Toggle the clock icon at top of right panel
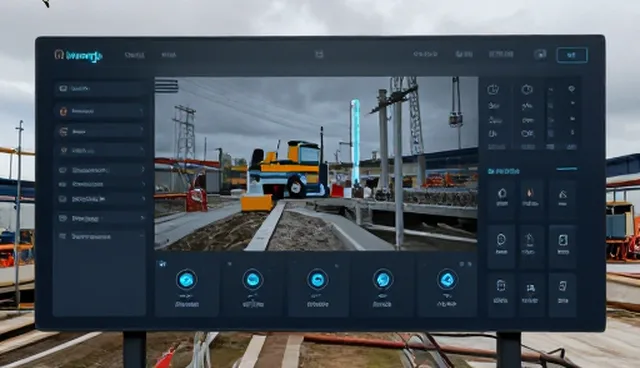640x368 pixels. tap(493, 89)
